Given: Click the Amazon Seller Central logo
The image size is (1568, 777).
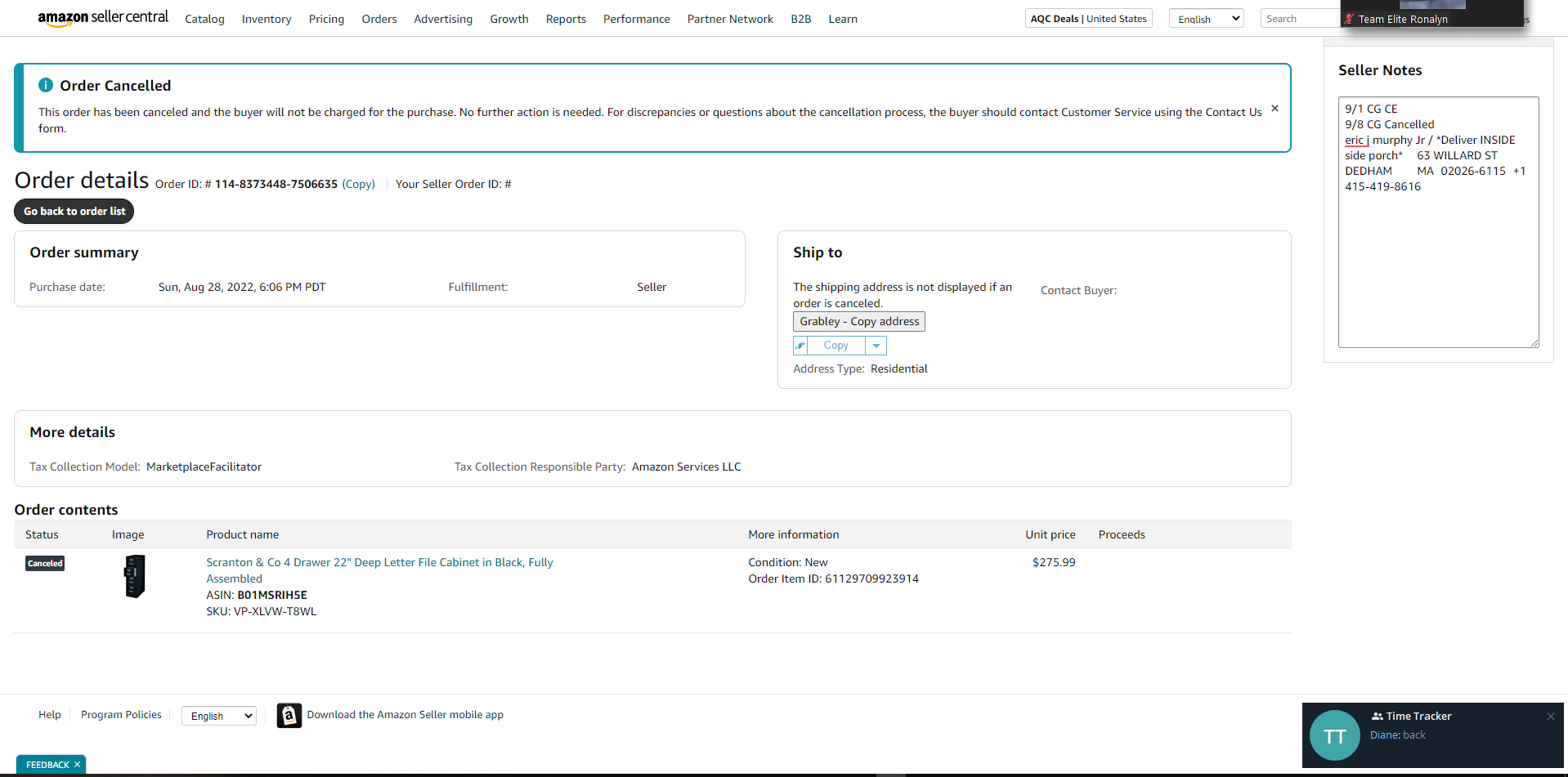Looking at the screenshot, I should pyautogui.click(x=103, y=18).
